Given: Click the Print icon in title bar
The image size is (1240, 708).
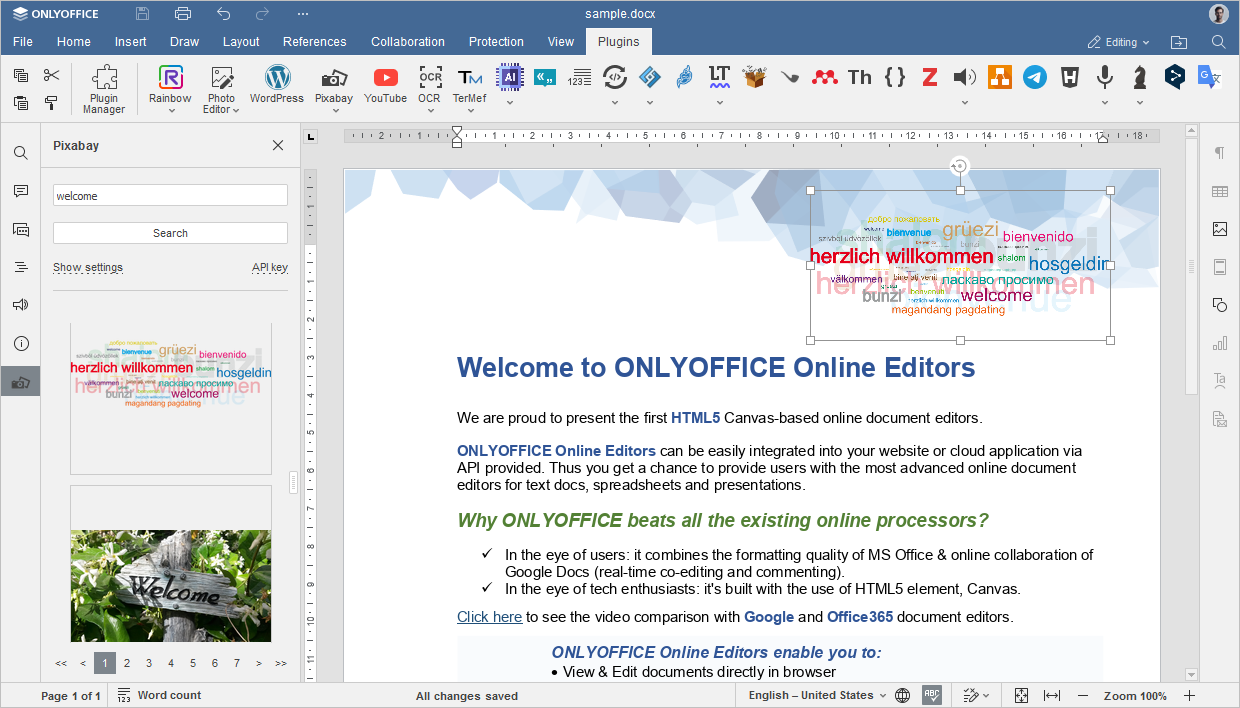Looking at the screenshot, I should click(x=182, y=14).
